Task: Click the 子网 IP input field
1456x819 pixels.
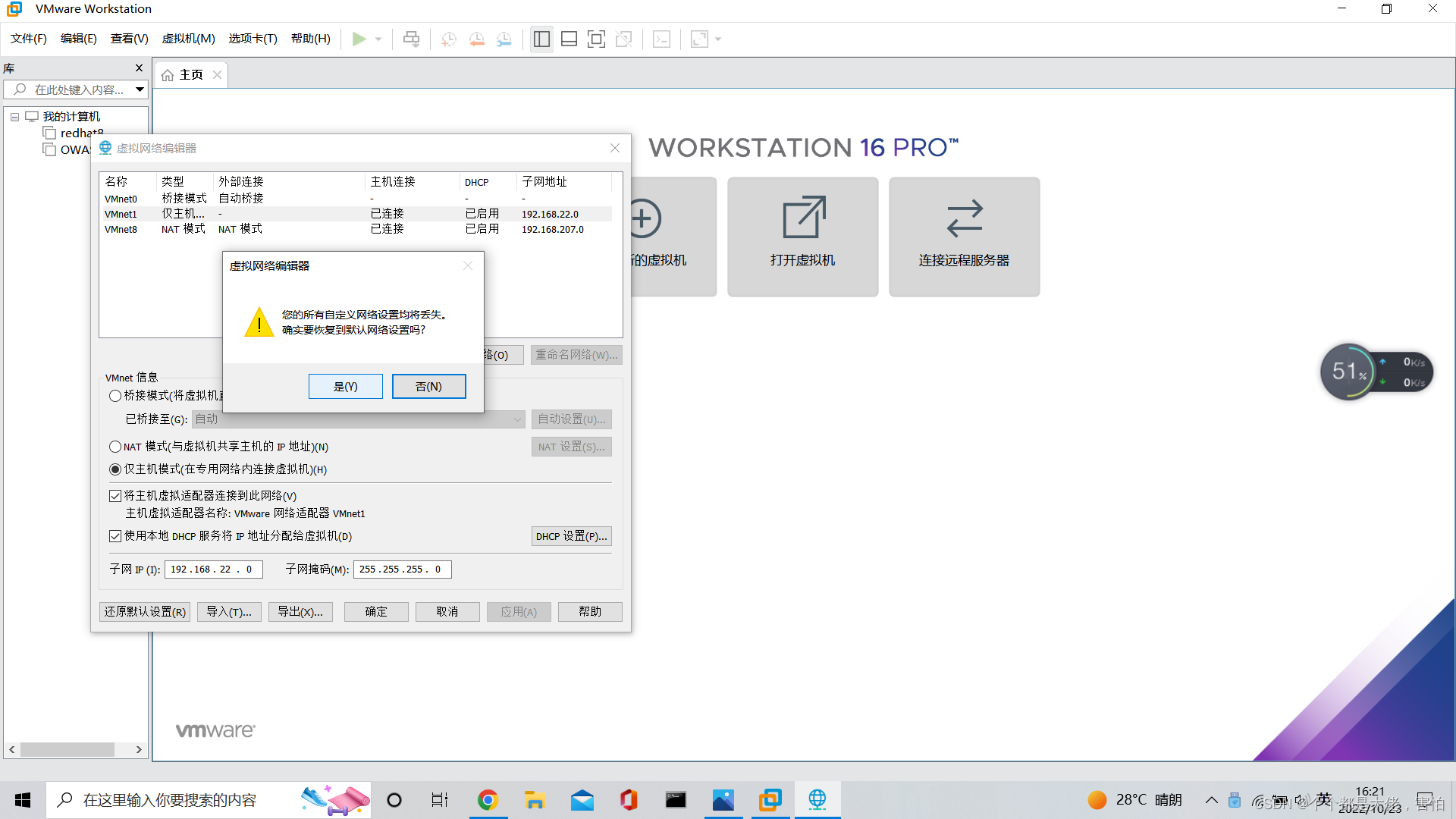Action: [213, 570]
